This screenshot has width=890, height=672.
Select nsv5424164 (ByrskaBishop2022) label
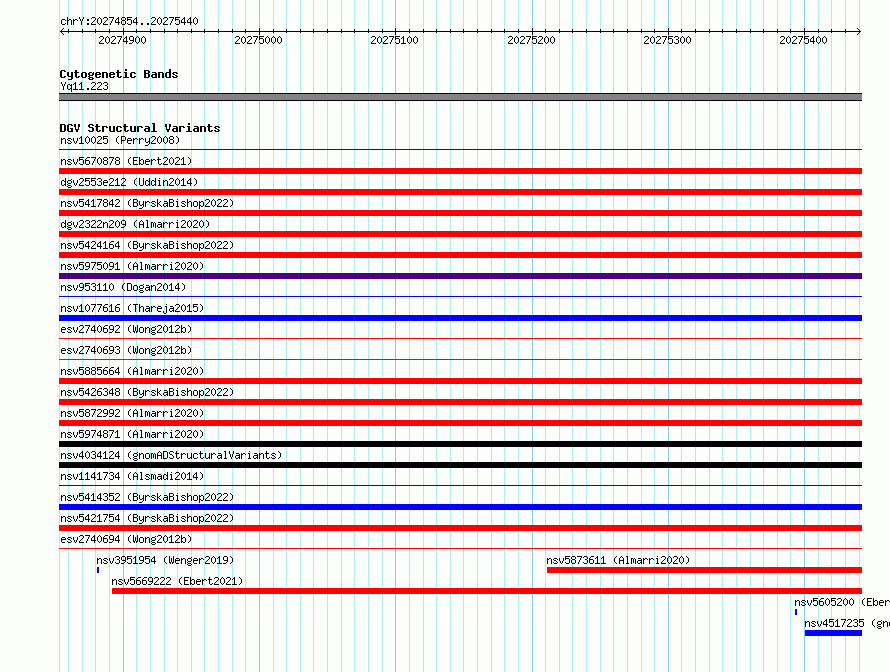click(x=147, y=245)
